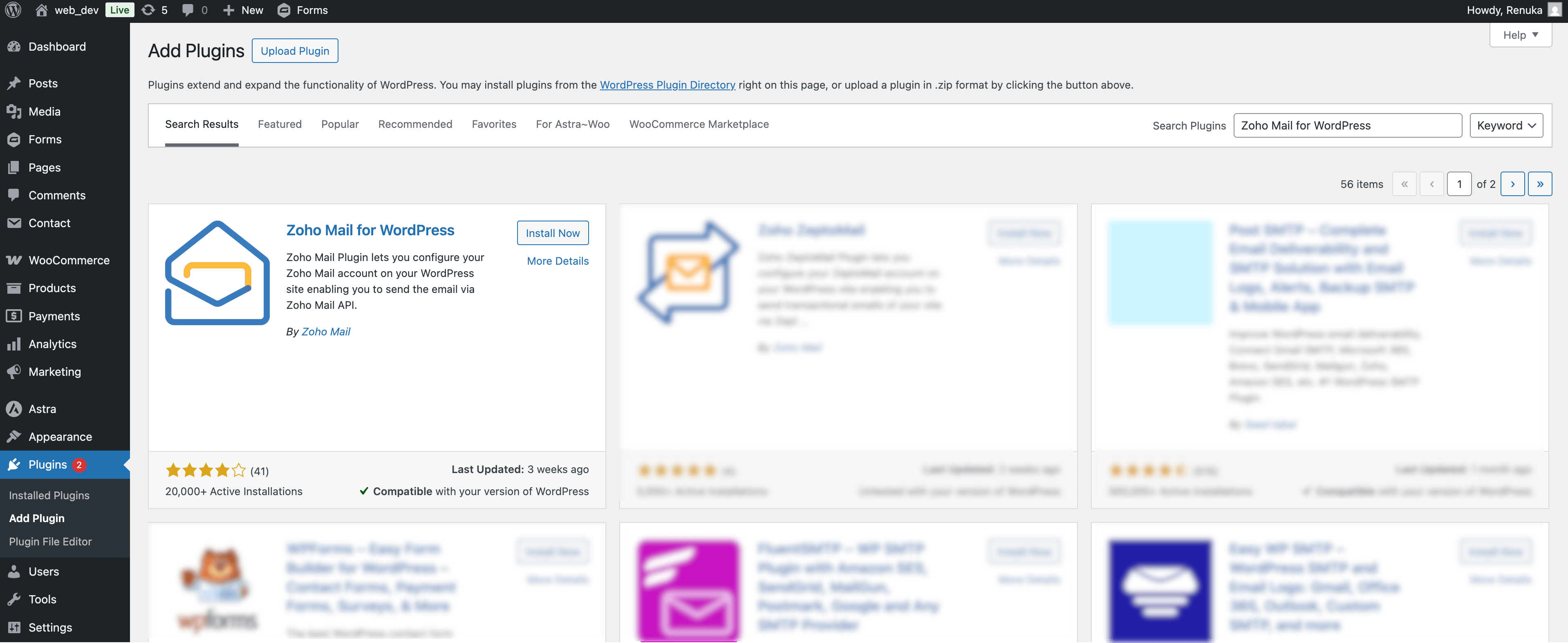This screenshot has height=643, width=1568.
Task: Click the WooCommerce sidebar icon
Action: click(x=14, y=260)
